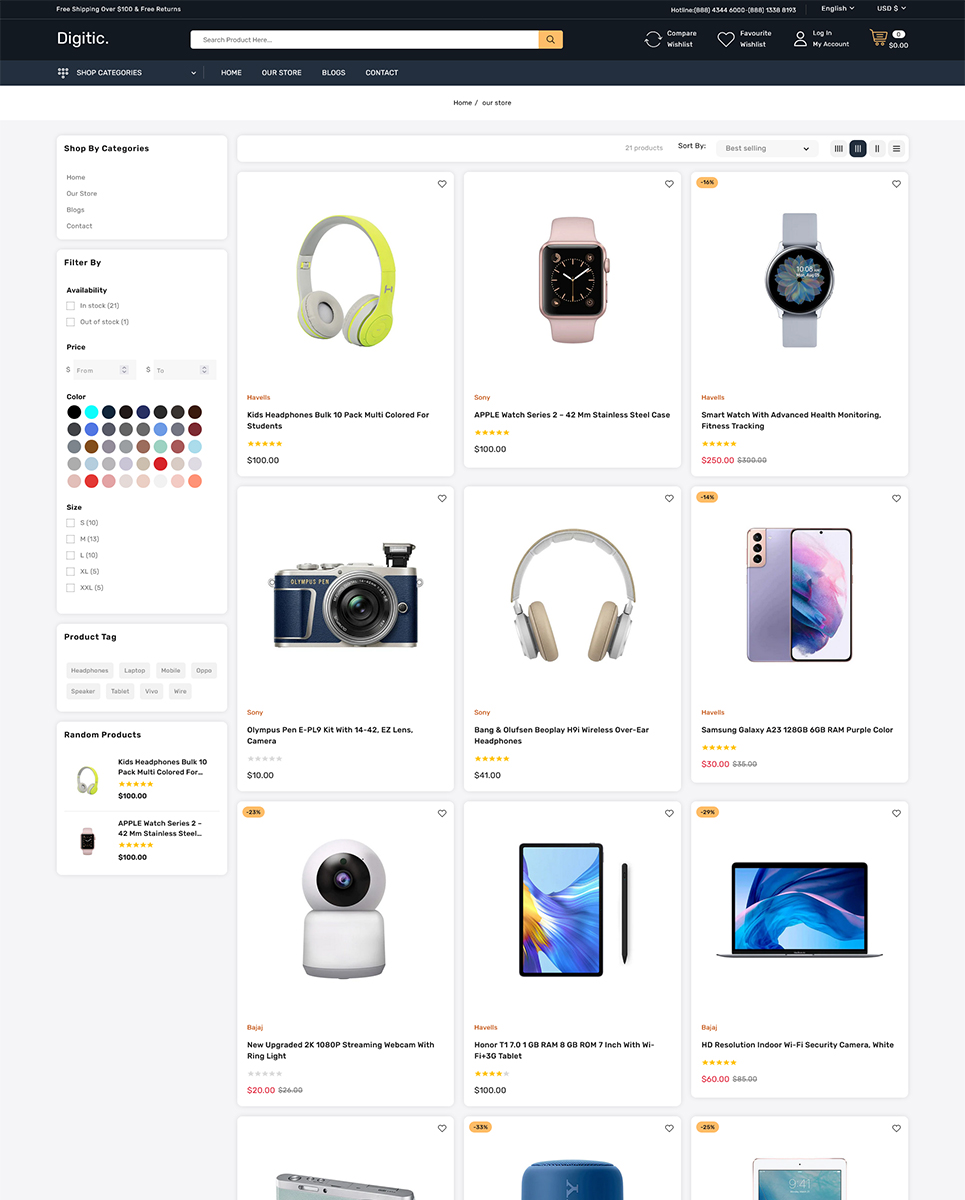Add Kids Headphones to wishlist heart
Image resolution: width=965 pixels, height=1200 pixels.
442,184
